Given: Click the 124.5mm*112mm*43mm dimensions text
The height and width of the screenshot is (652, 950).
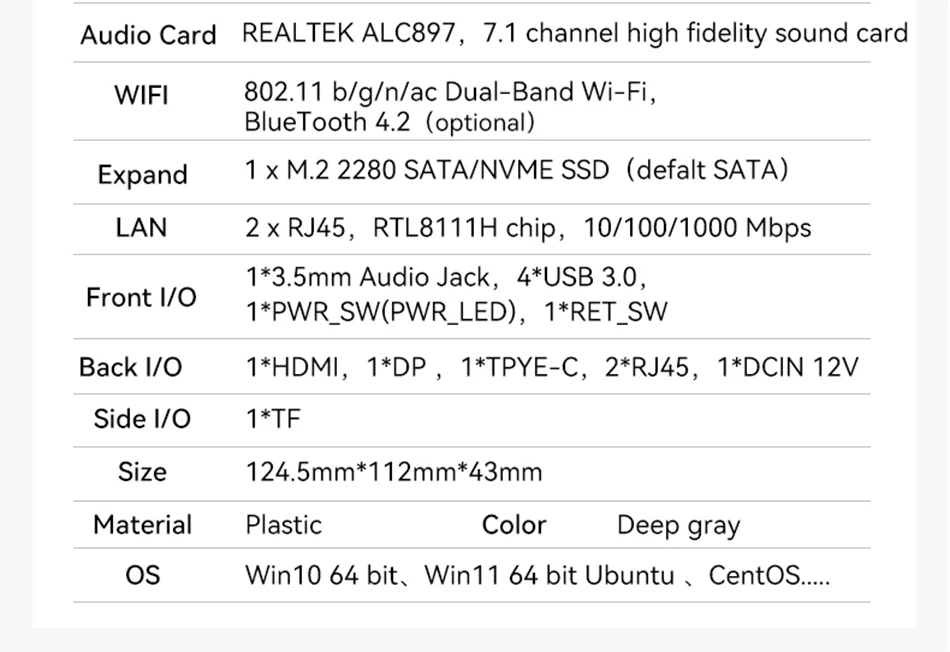Looking at the screenshot, I should (394, 472).
